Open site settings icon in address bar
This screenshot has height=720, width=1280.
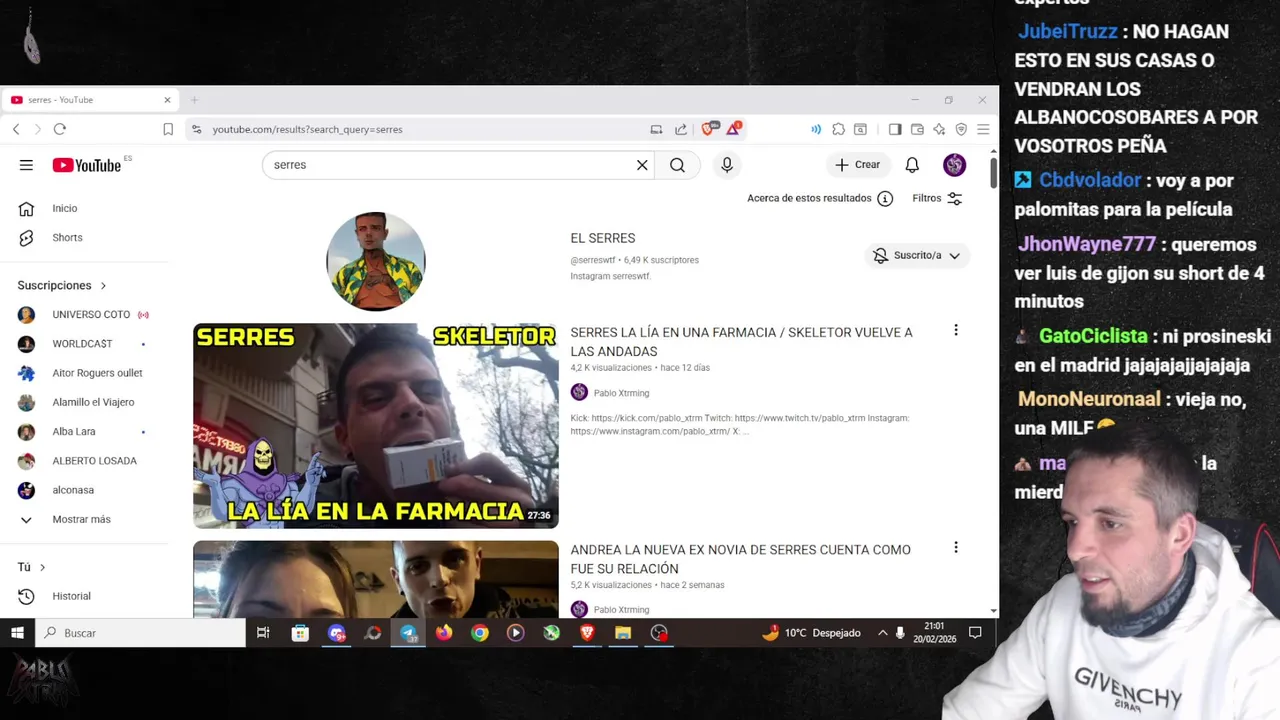[x=196, y=129]
